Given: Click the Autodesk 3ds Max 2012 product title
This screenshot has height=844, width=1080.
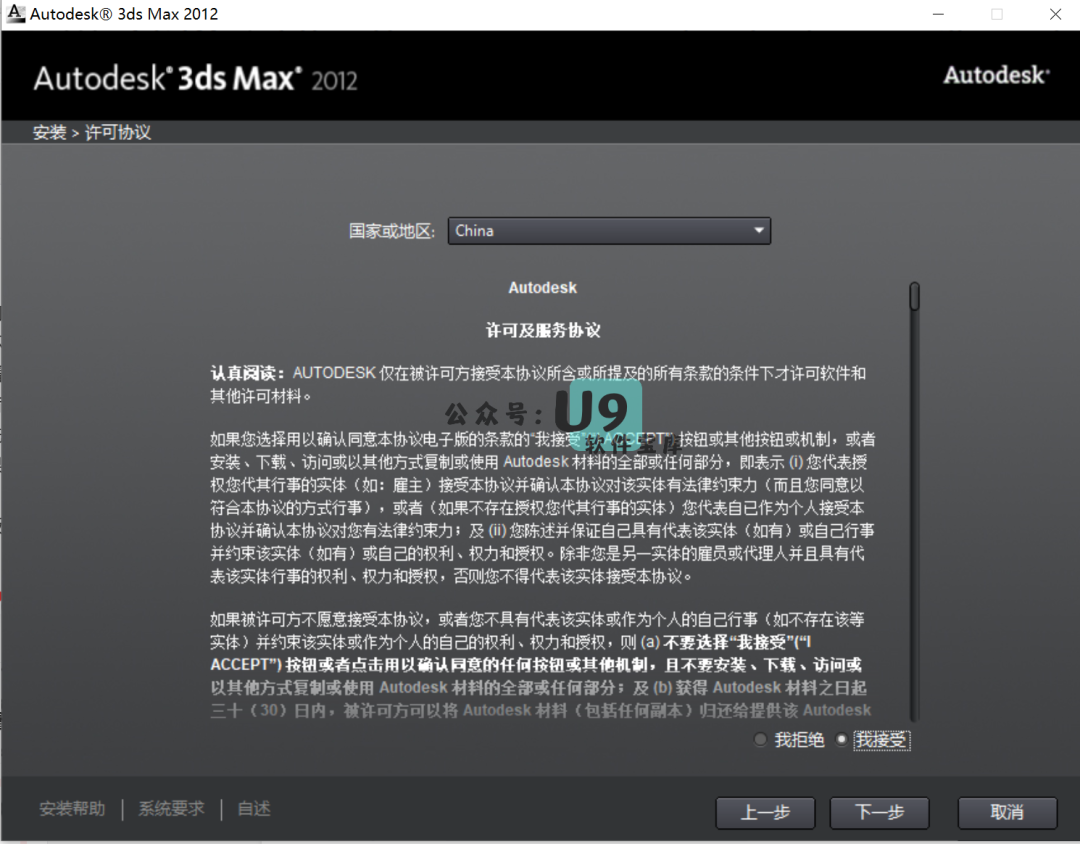Looking at the screenshot, I should (195, 79).
